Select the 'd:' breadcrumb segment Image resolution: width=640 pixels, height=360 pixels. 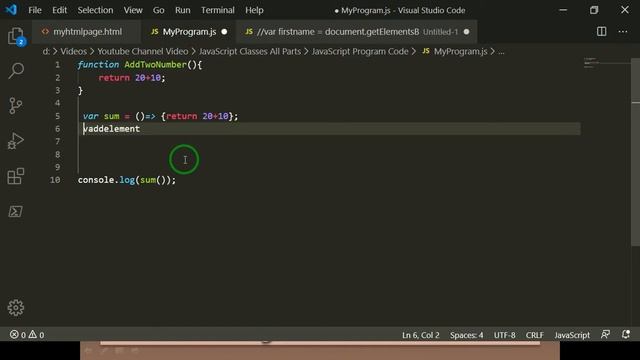(x=46, y=51)
